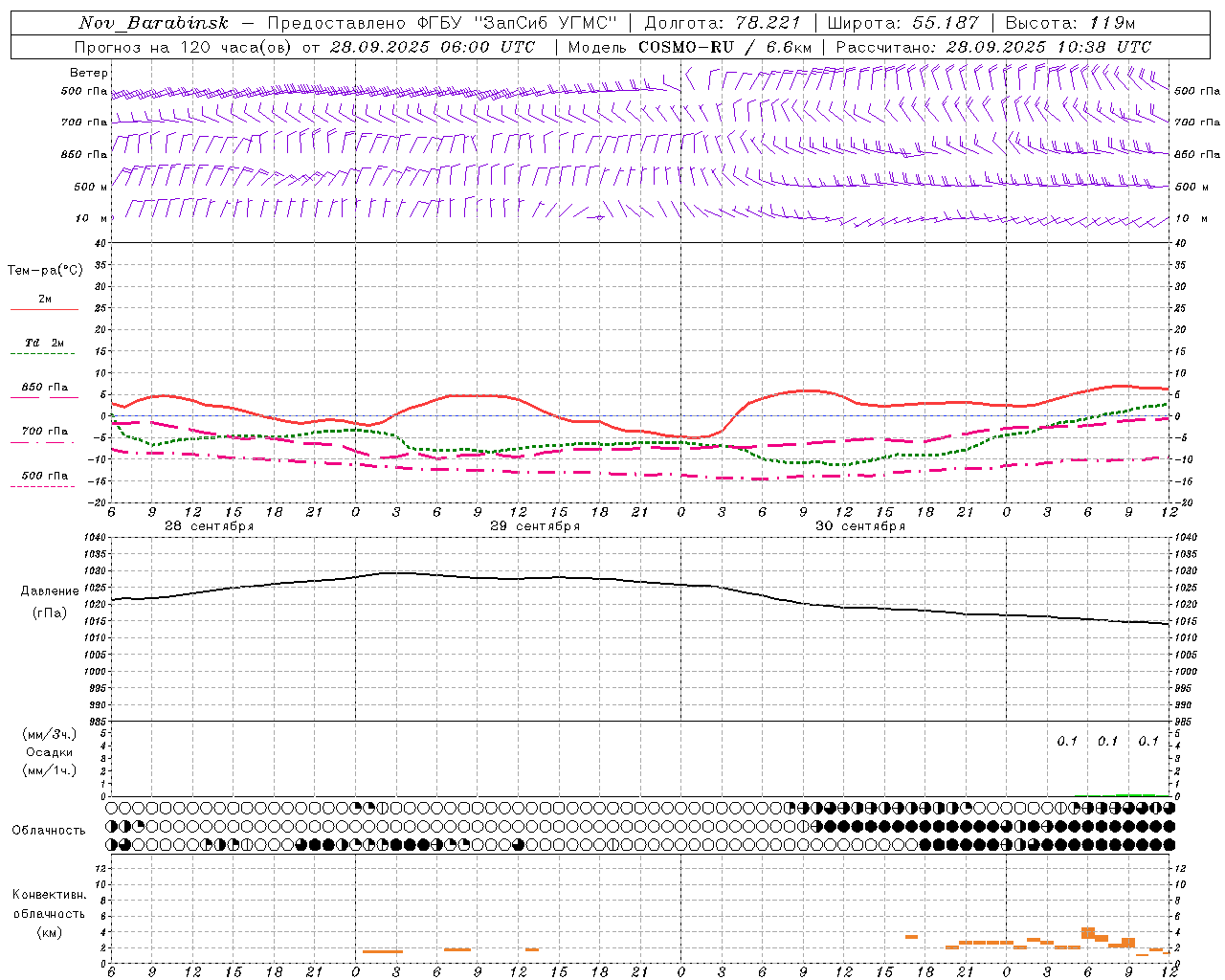Click the "Td 2м" dew point legend entry
The width and height of the screenshot is (1225, 980).
click(45, 343)
